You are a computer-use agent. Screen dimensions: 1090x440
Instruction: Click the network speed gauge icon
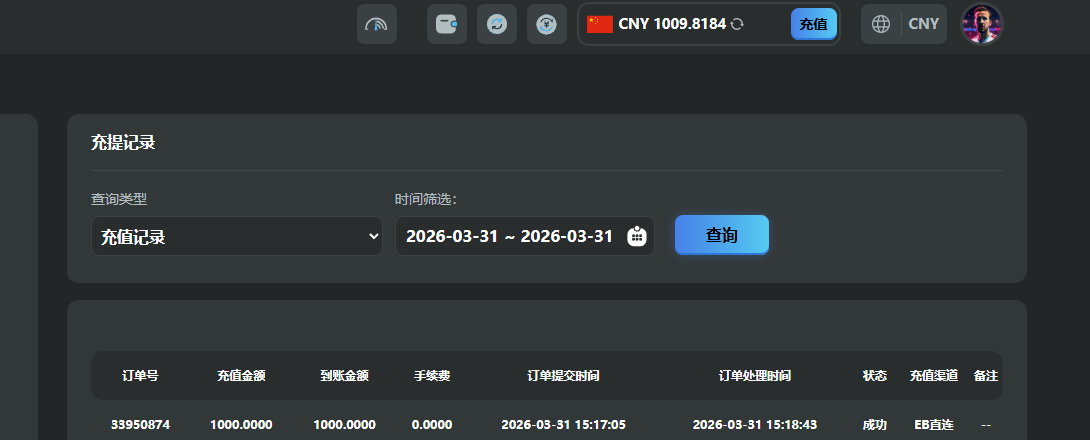point(377,24)
